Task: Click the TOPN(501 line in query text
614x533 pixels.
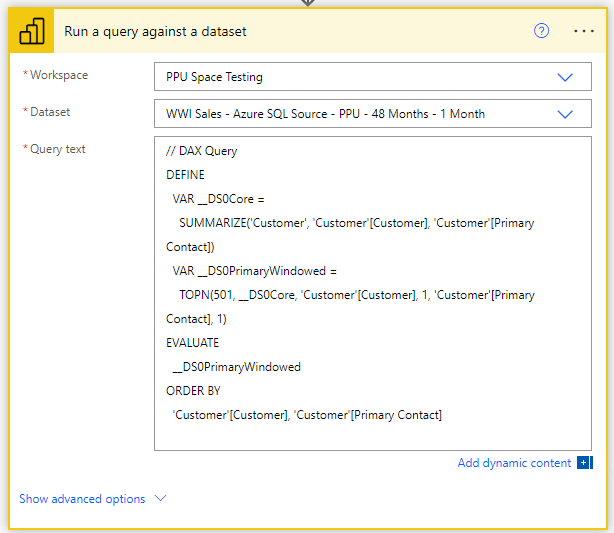Action: click(x=357, y=295)
